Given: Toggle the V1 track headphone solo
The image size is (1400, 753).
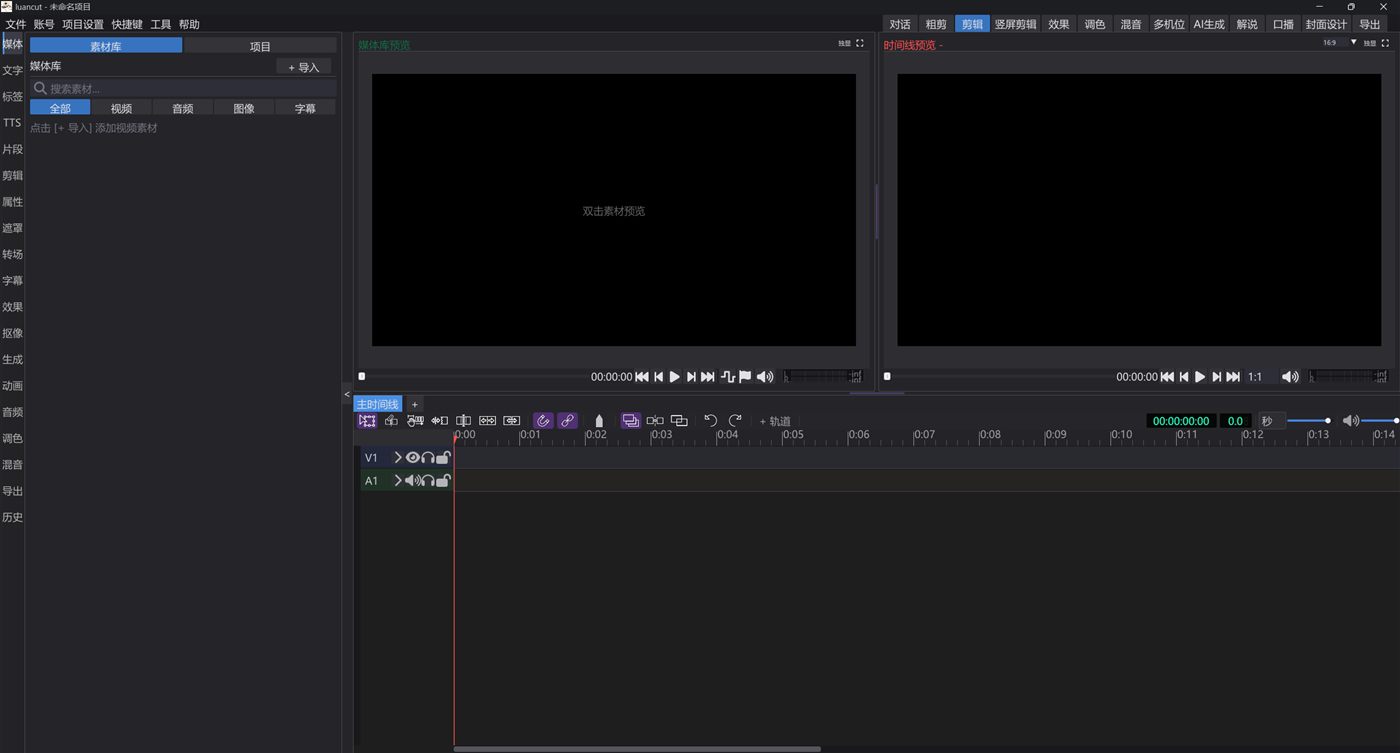Looking at the screenshot, I should [x=428, y=457].
